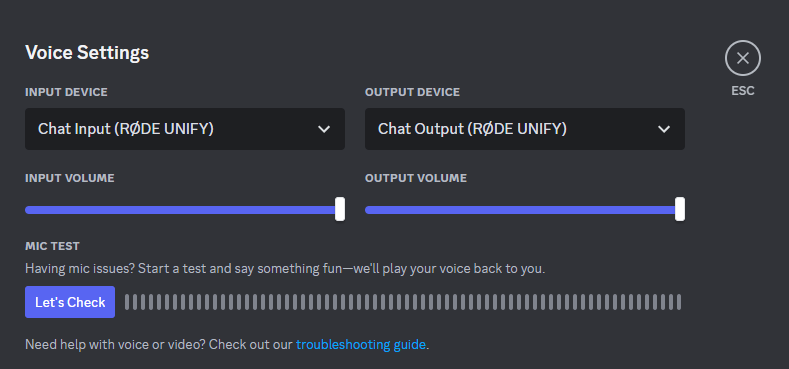Click the Output Volume slider handle

680,209
